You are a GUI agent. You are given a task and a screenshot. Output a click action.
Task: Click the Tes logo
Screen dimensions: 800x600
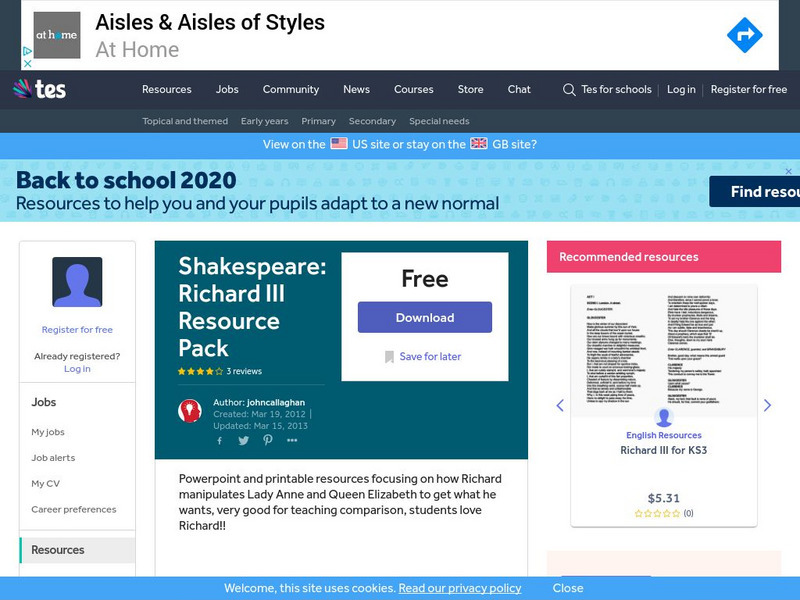39,89
